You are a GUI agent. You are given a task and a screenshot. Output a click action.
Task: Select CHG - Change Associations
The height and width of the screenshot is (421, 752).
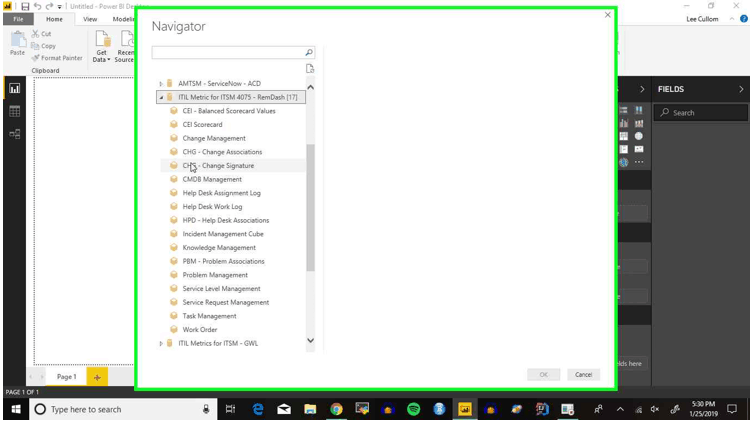[222, 152]
